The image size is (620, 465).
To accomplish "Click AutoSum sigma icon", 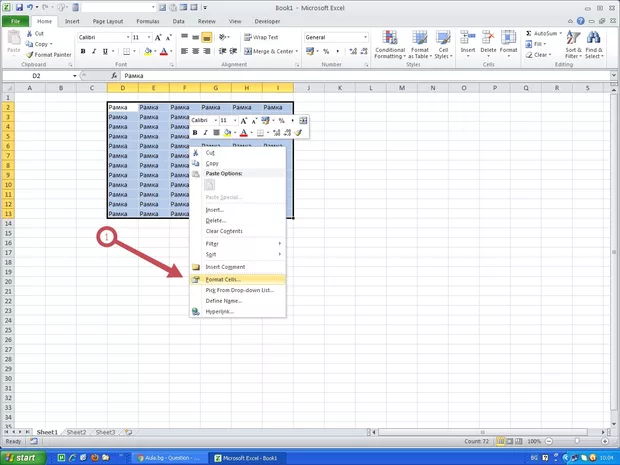I will [x=527, y=33].
